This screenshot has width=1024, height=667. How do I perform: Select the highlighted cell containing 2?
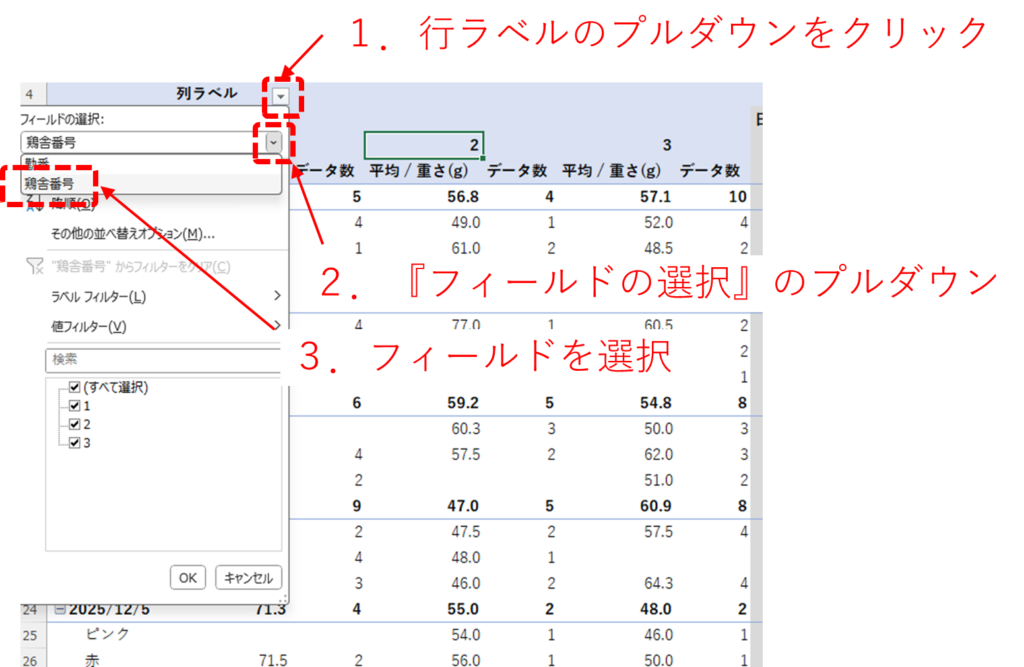point(424,145)
